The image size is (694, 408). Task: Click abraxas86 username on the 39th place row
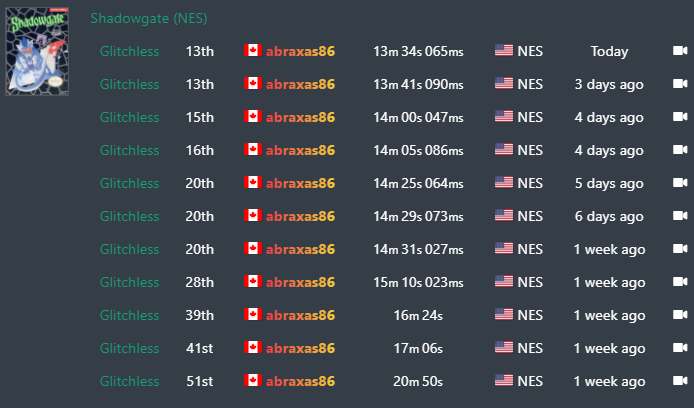tap(300, 315)
